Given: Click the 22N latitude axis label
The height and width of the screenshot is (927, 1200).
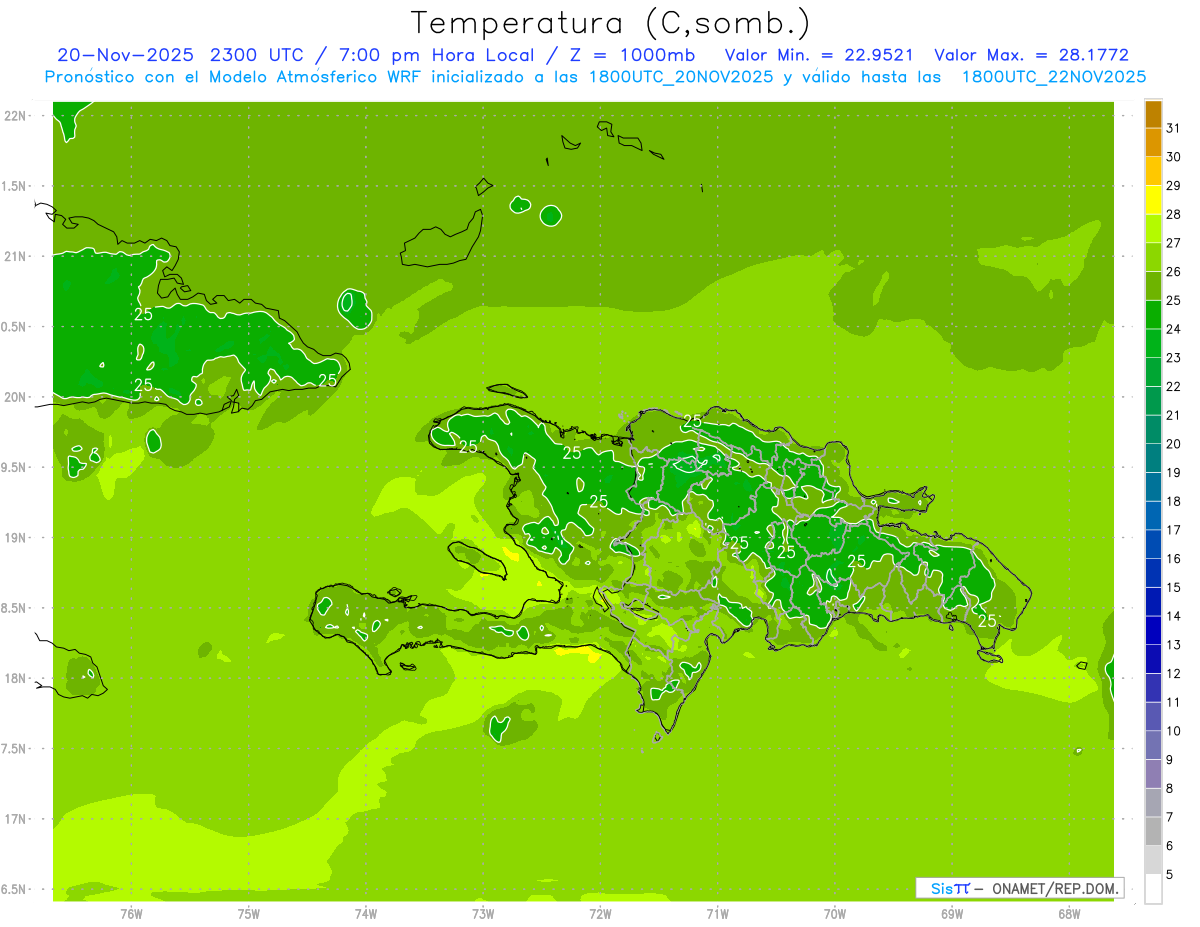Looking at the screenshot, I should (16, 116).
